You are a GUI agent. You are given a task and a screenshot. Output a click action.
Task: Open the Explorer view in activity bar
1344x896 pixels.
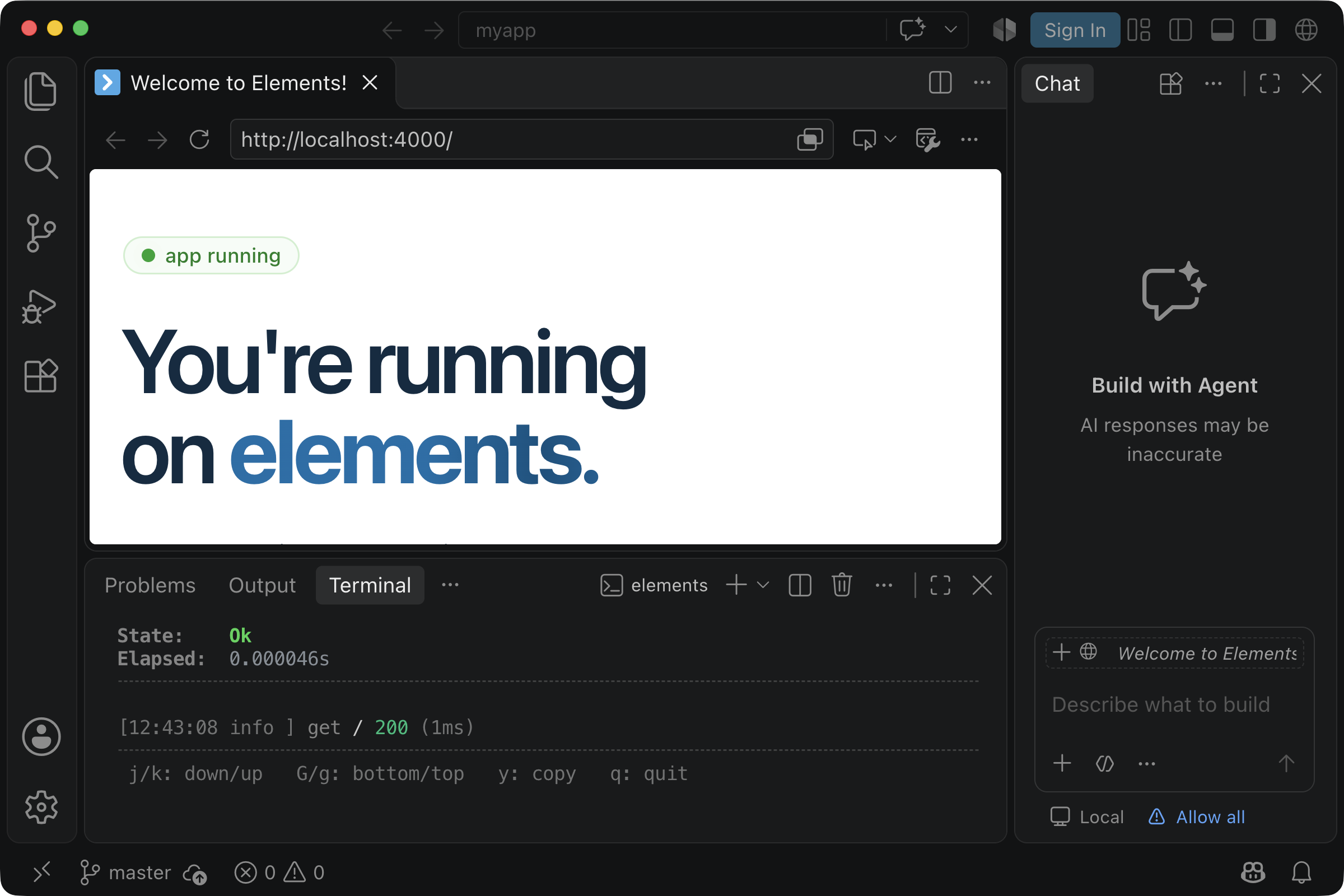(x=40, y=91)
